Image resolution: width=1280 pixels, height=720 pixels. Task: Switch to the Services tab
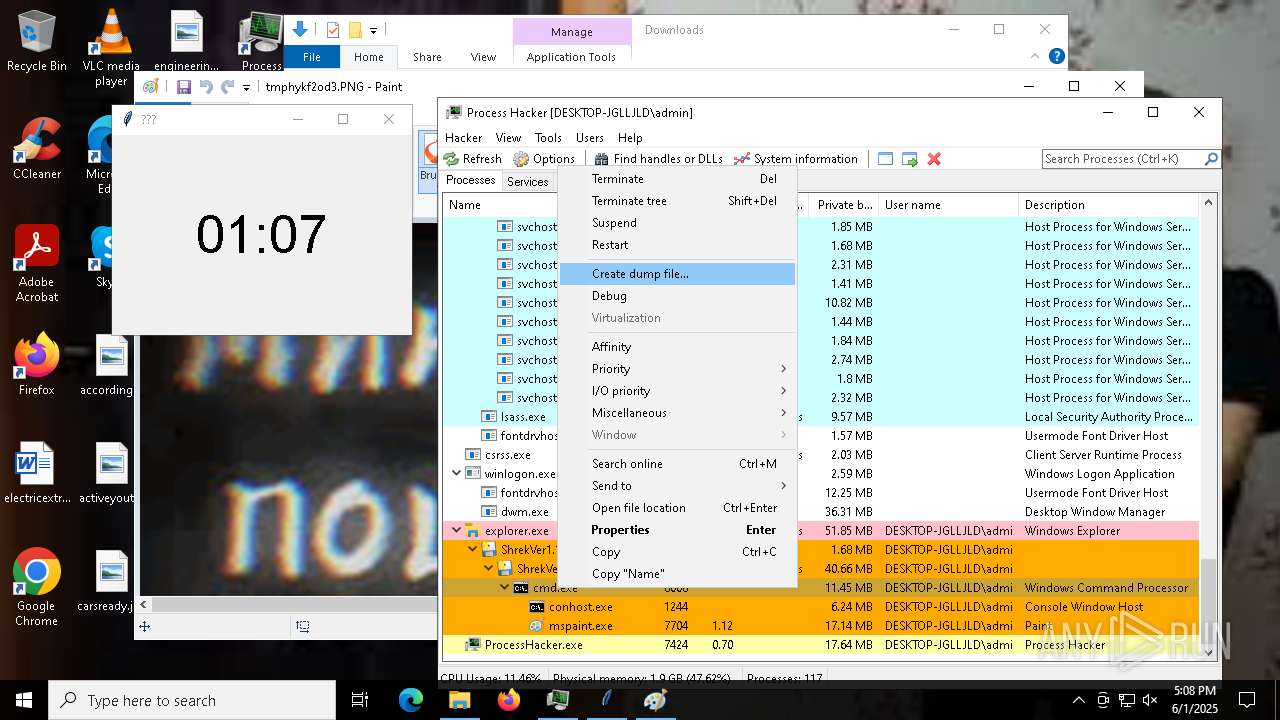[527, 182]
